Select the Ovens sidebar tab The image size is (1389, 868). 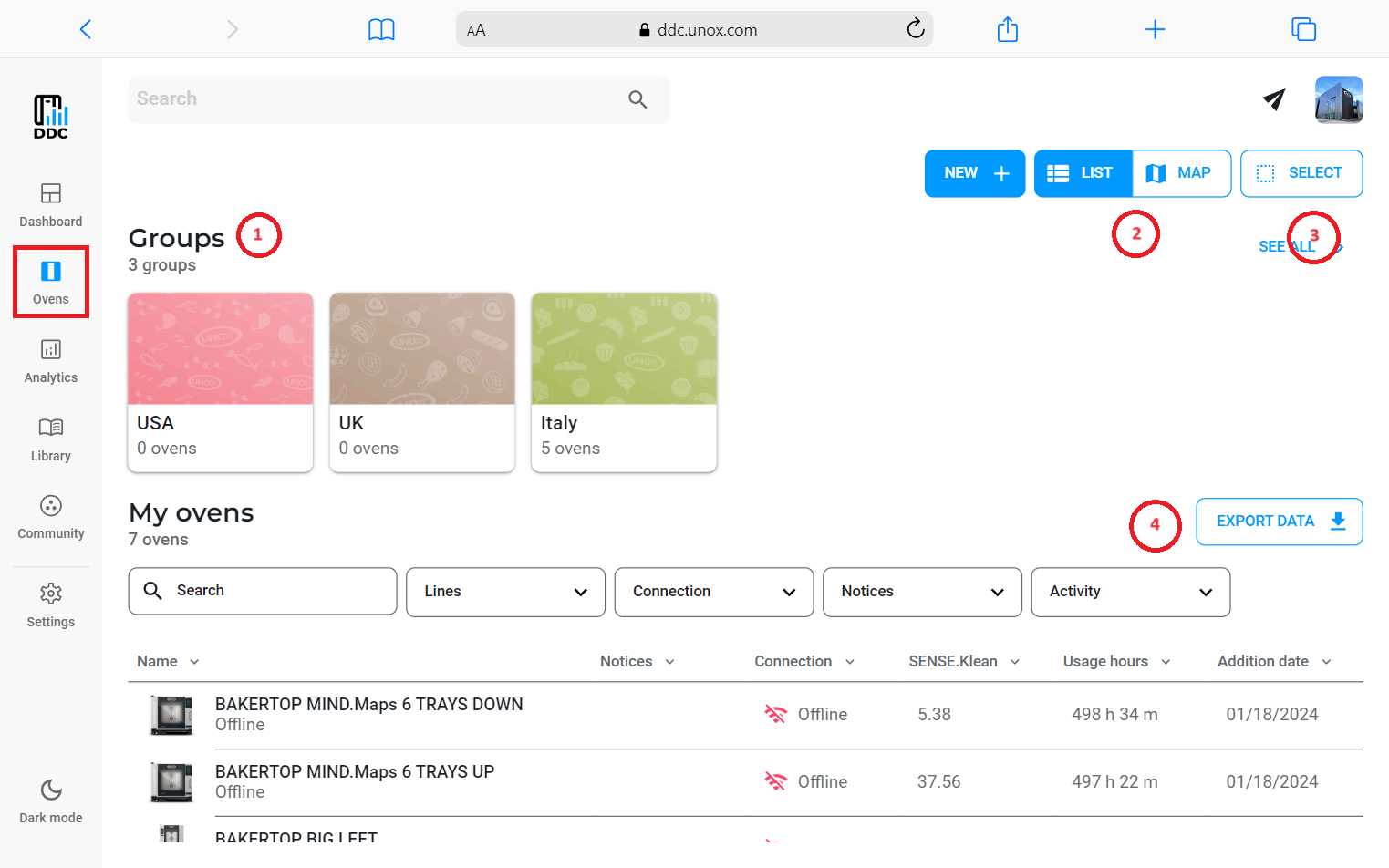coord(51,282)
